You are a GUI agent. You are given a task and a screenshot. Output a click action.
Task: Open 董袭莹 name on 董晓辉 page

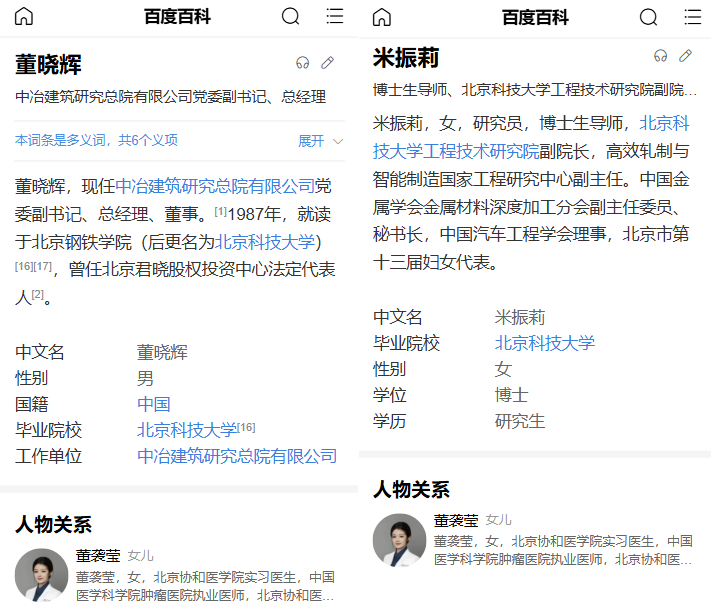click(98, 556)
